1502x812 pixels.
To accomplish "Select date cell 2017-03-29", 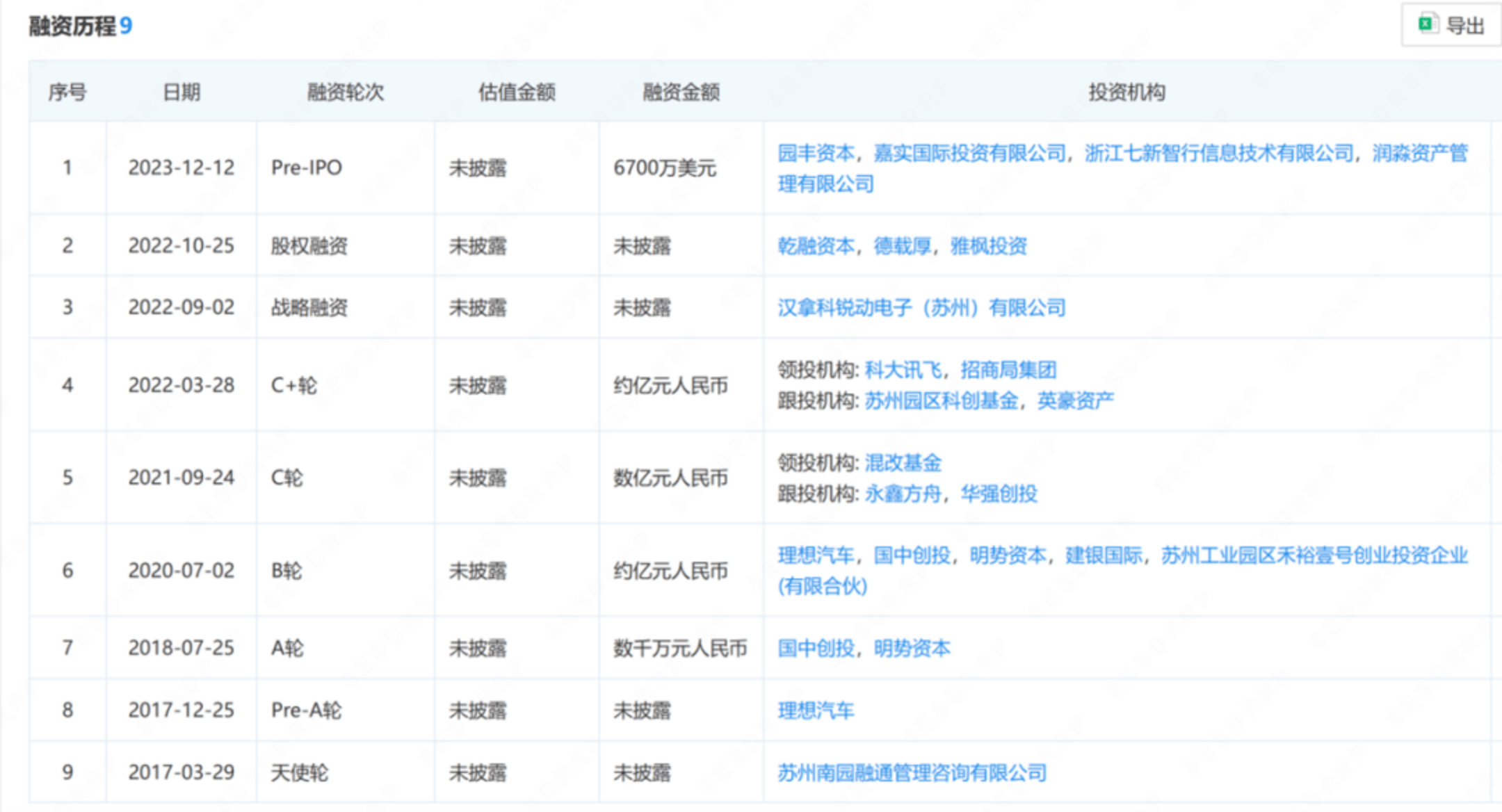I will (181, 772).
